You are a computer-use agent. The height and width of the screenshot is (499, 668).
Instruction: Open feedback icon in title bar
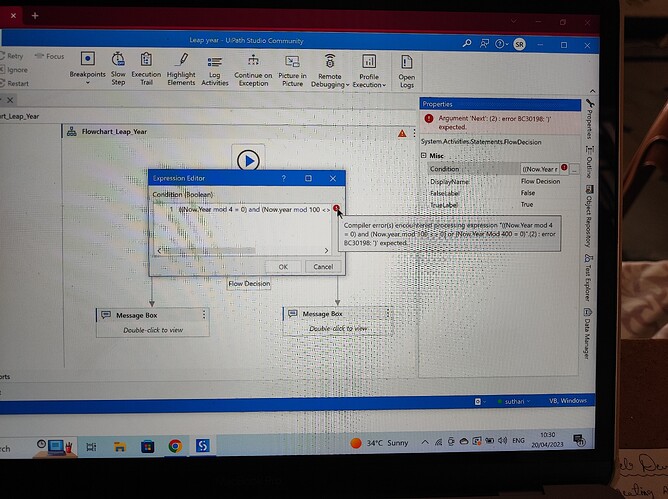[484, 43]
